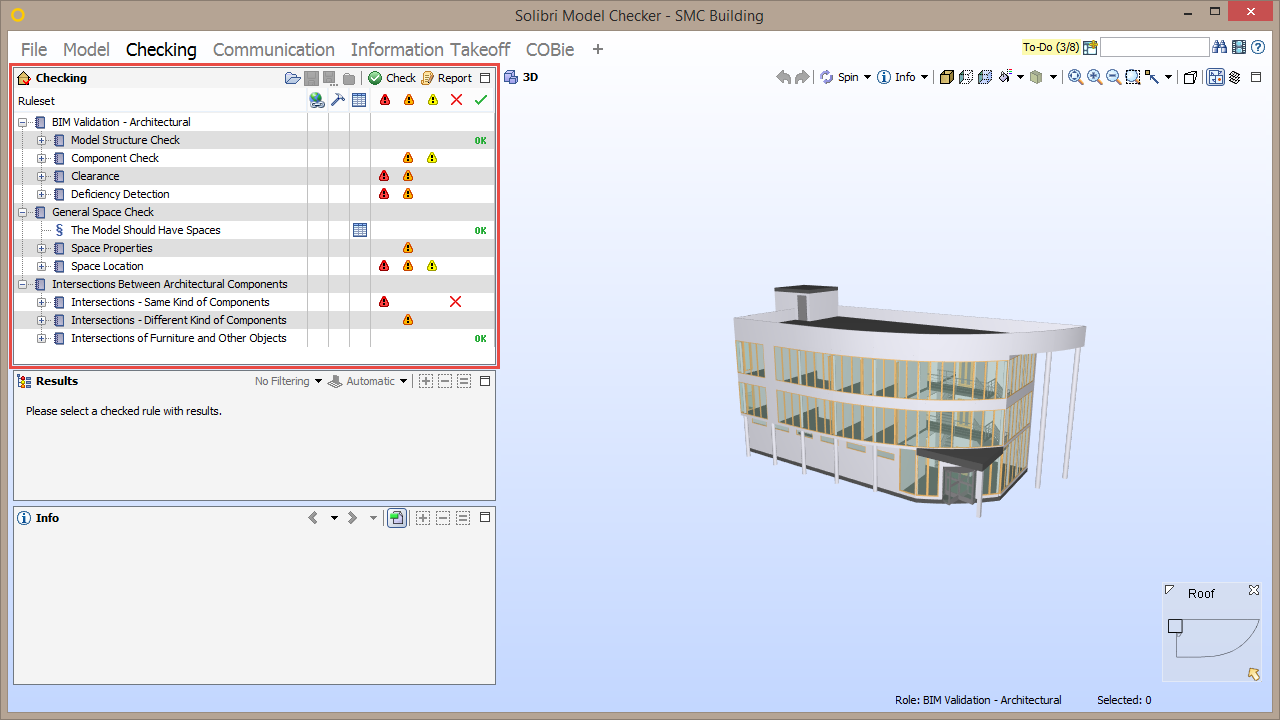Click the undo arrow in the 3D toolbar
This screenshot has height=720, width=1280.
[783, 77]
